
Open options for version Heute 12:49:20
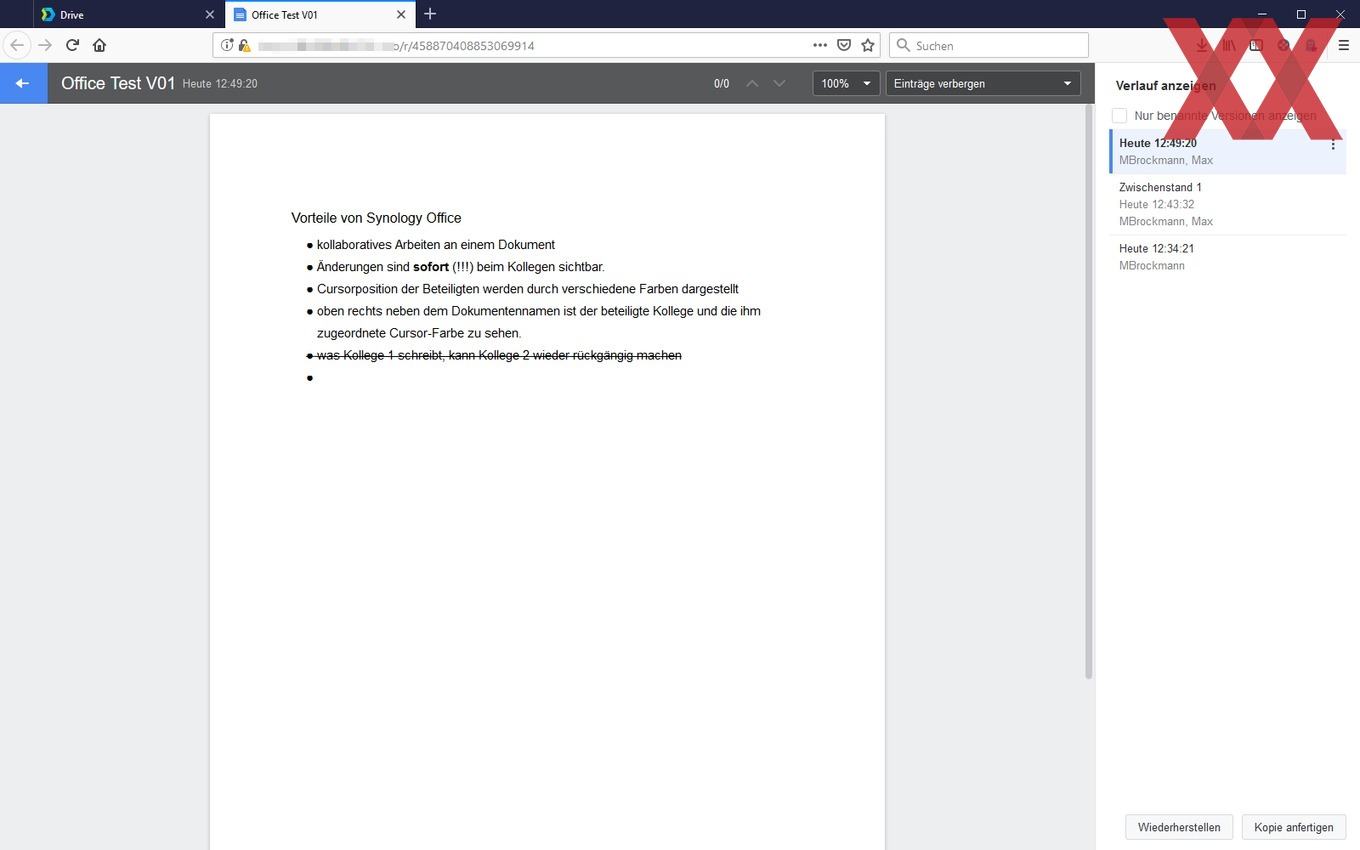click(x=1333, y=145)
